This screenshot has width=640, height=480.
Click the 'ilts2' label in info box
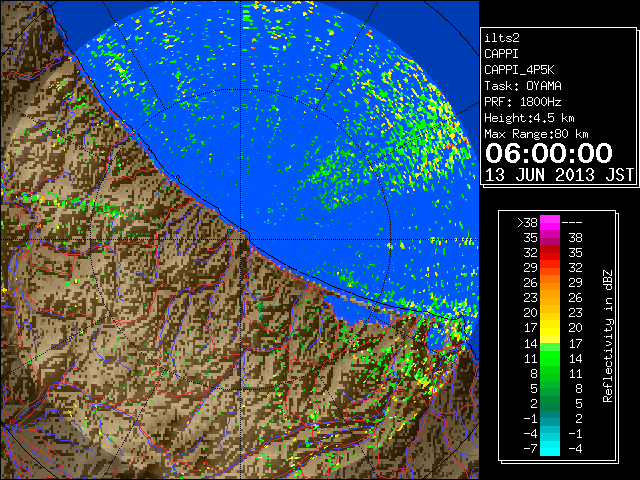pyautogui.click(x=502, y=38)
